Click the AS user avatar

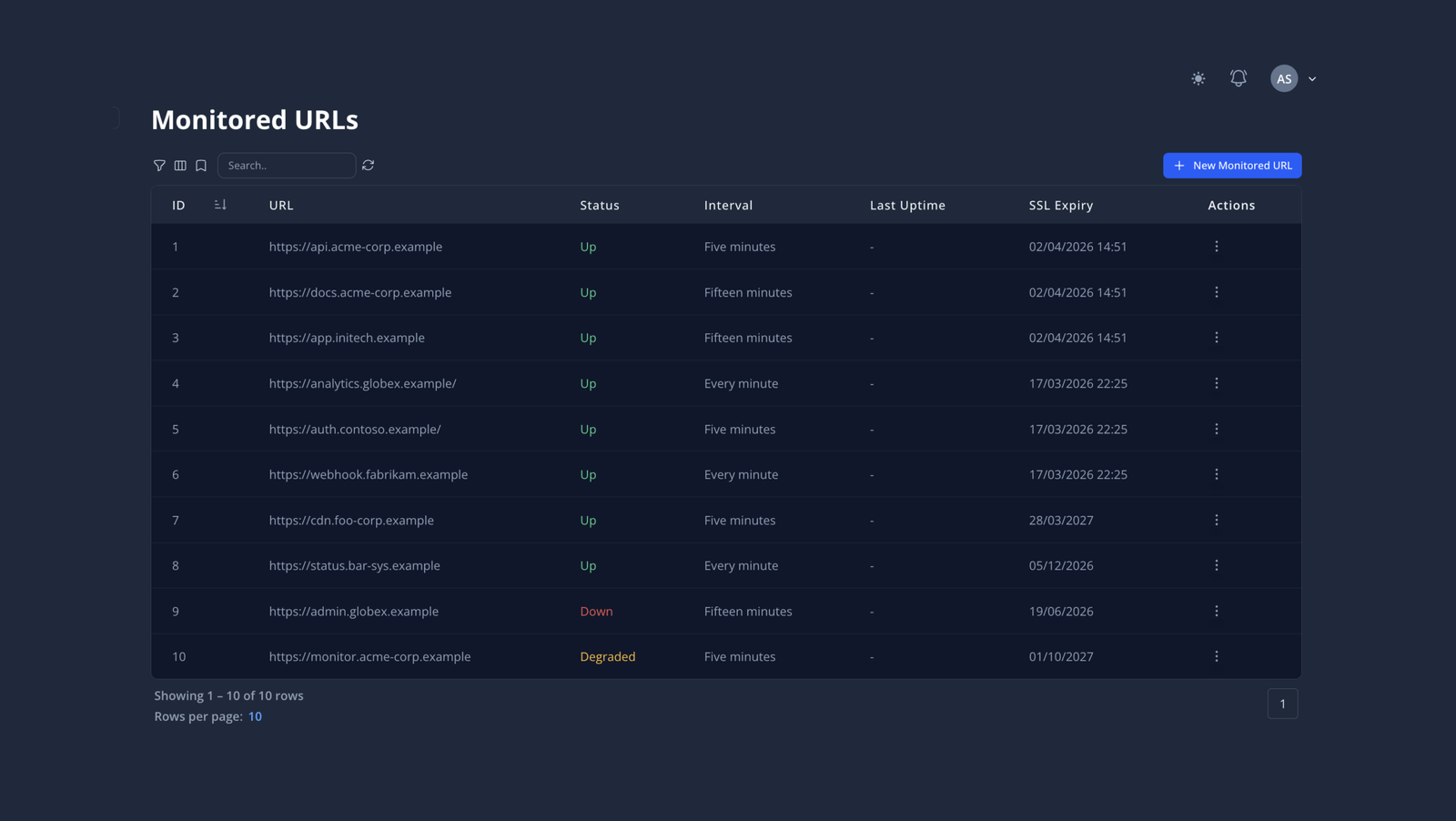tap(1284, 79)
